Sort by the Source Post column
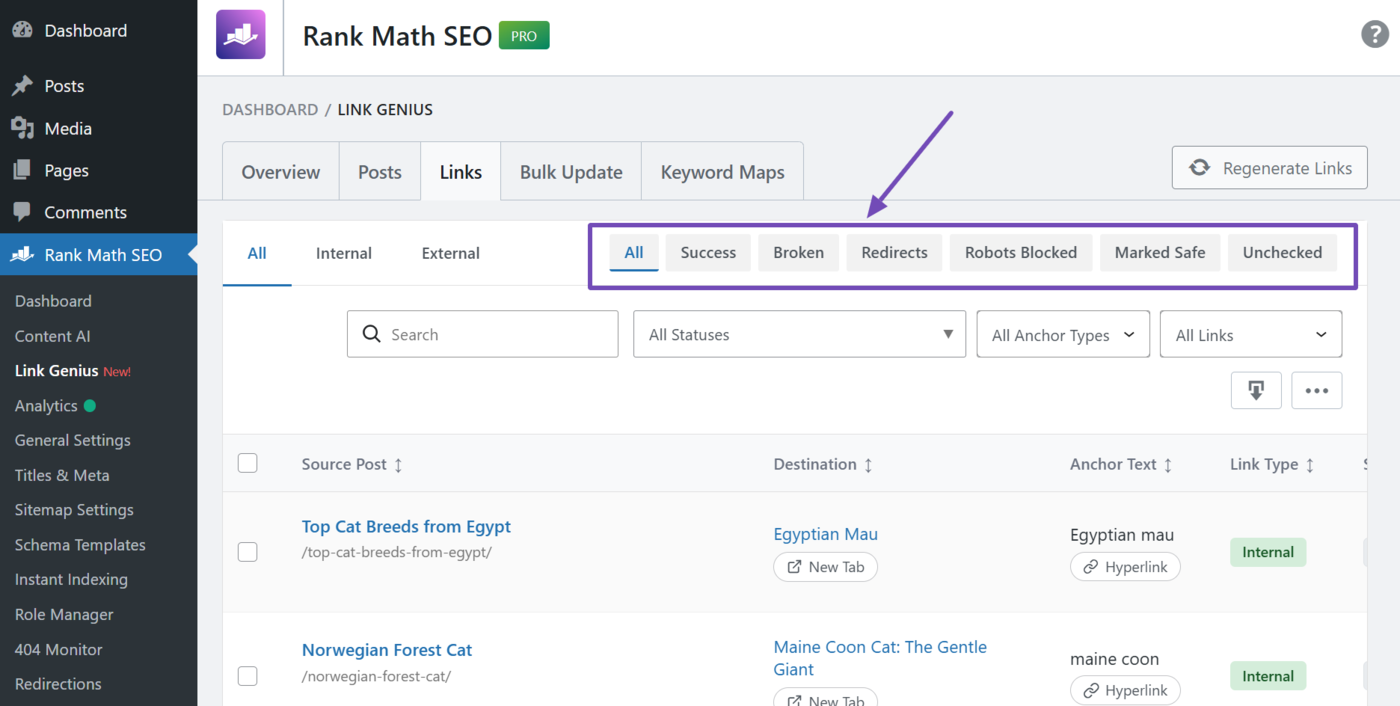Image resolution: width=1400 pixels, height=706 pixels. [x=397, y=464]
